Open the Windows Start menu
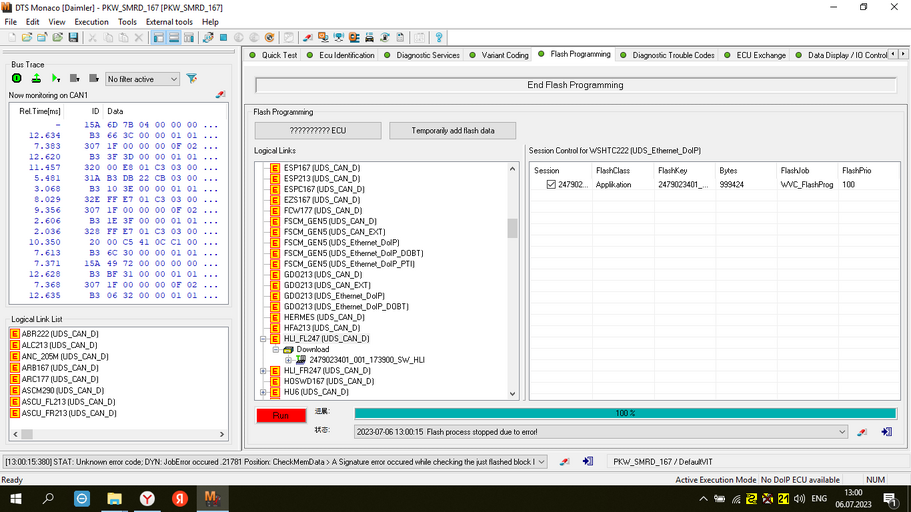 coord(16,499)
